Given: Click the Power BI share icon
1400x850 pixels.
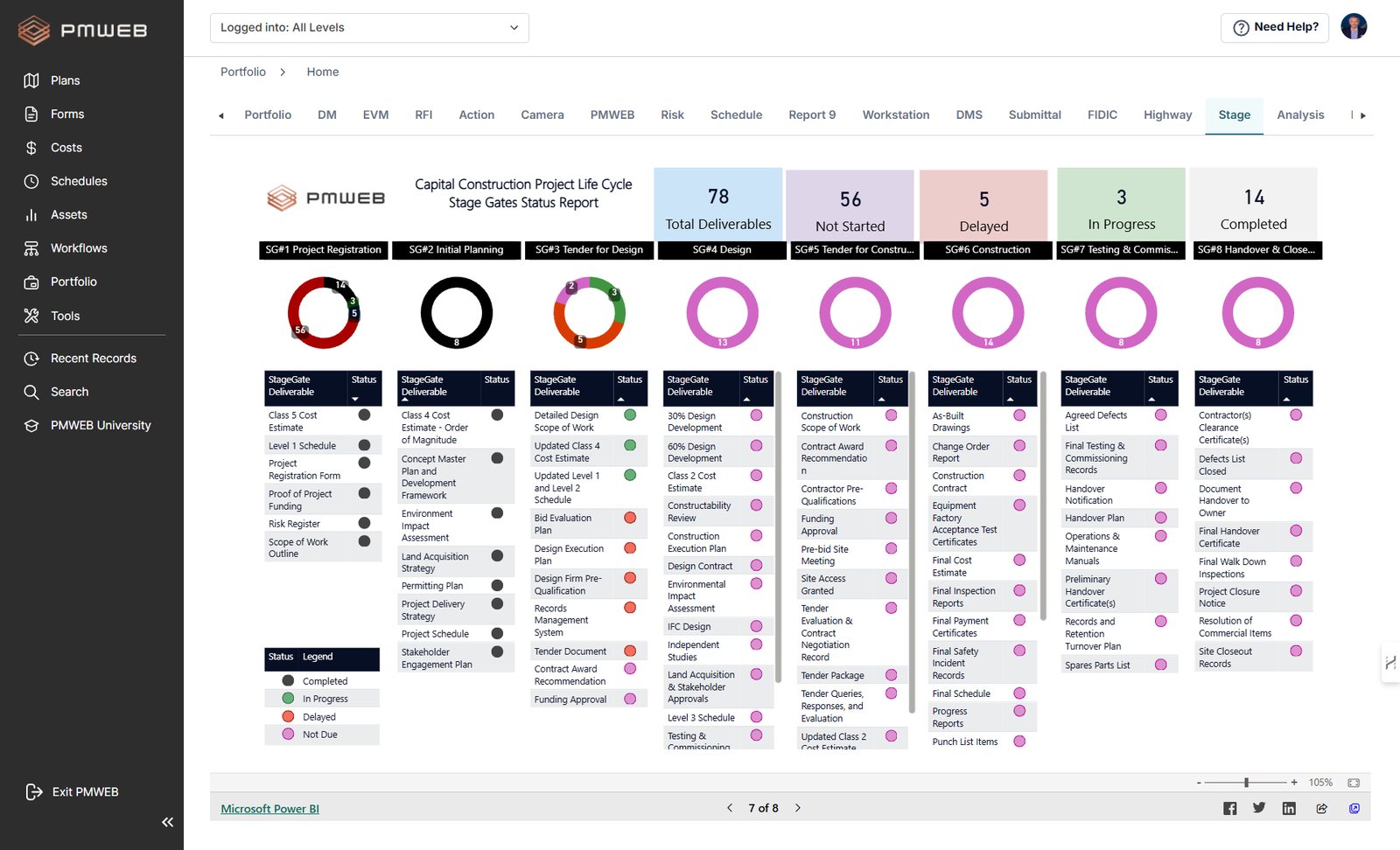Looking at the screenshot, I should [1321, 808].
